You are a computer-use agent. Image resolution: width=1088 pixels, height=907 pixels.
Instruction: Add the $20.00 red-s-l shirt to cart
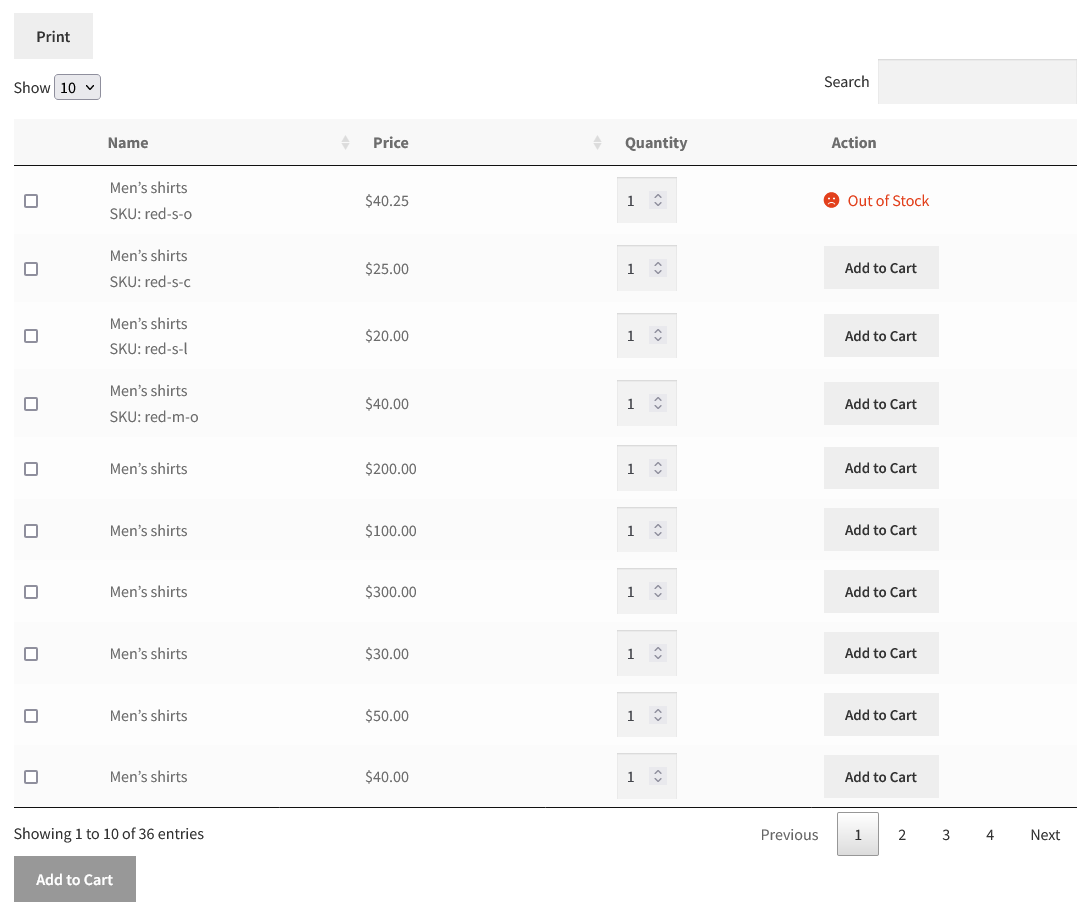(x=881, y=336)
